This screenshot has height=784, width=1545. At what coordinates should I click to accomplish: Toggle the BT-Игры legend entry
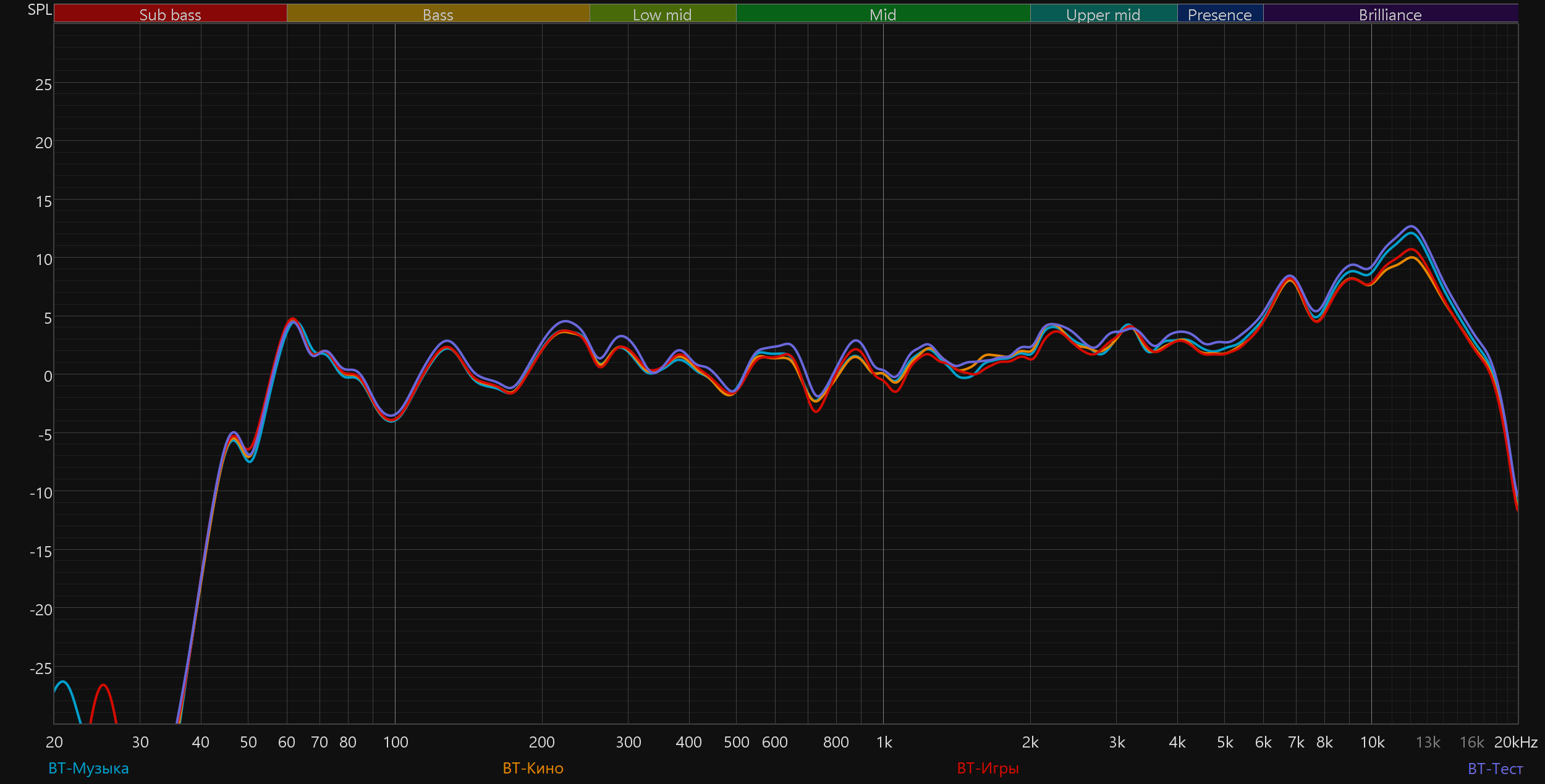coord(988,768)
